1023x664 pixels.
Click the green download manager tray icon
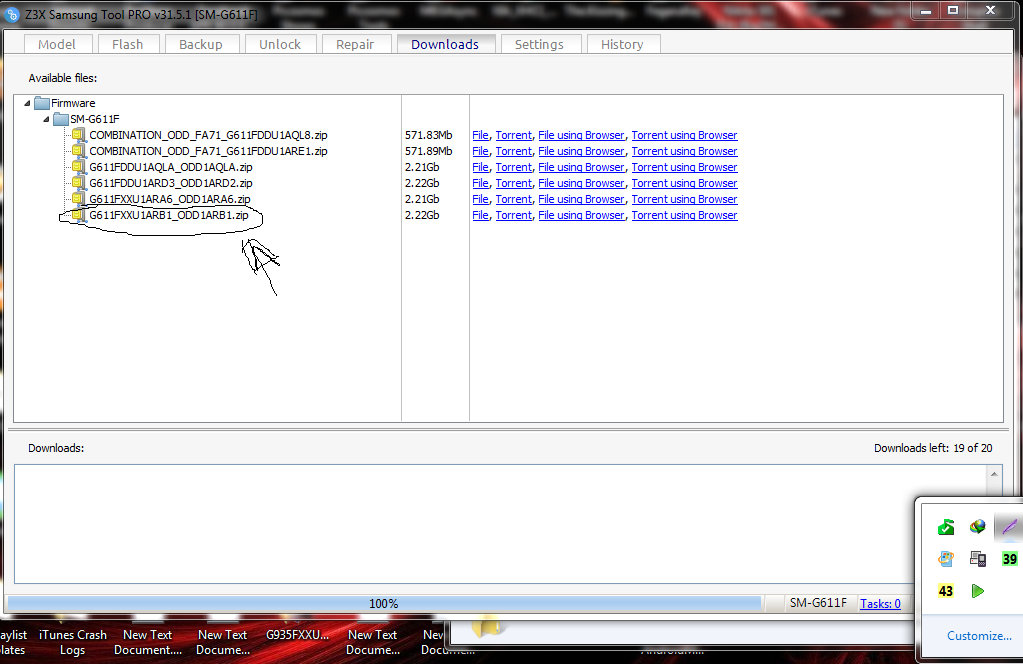click(x=945, y=526)
